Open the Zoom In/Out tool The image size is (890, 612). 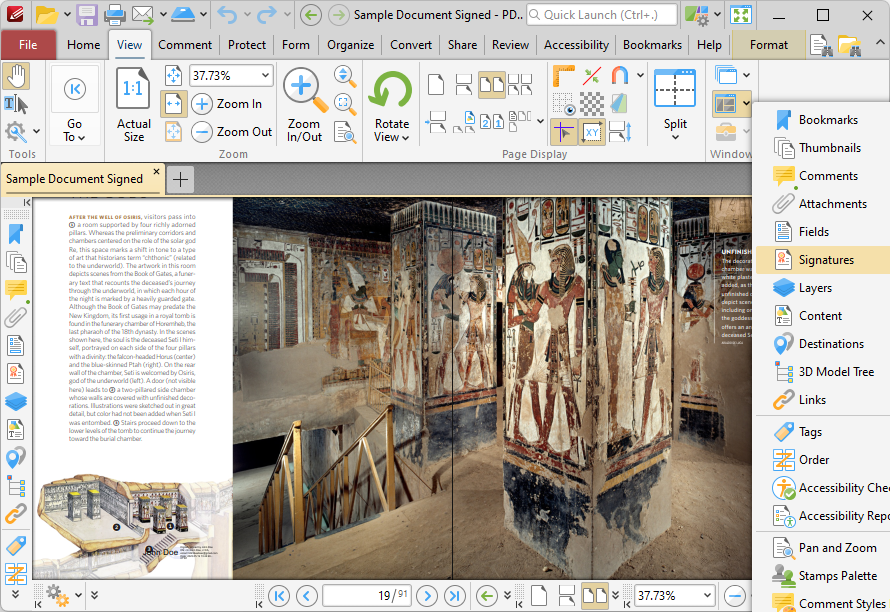tap(304, 104)
